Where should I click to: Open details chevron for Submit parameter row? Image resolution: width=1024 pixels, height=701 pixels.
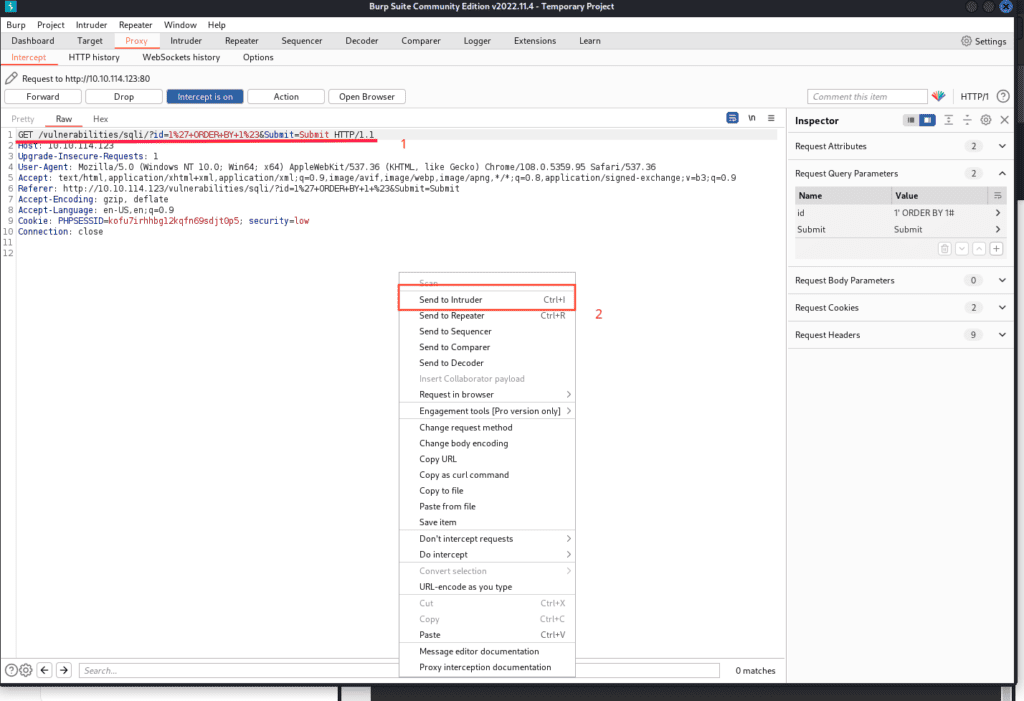pyautogui.click(x=998, y=229)
